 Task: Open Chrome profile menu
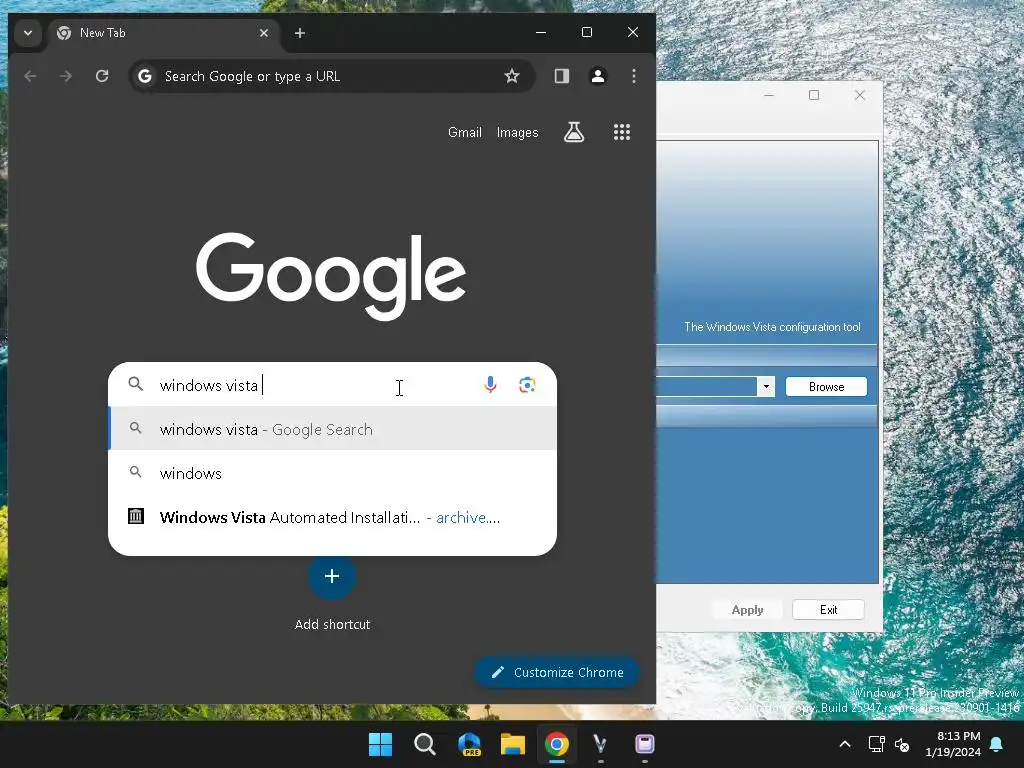tap(598, 76)
